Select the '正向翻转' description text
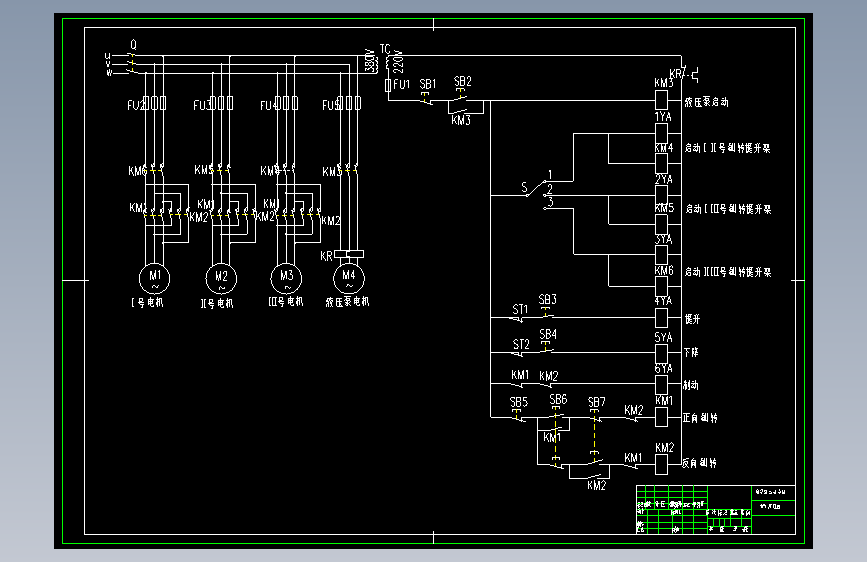This screenshot has width=867, height=562. tap(700, 418)
